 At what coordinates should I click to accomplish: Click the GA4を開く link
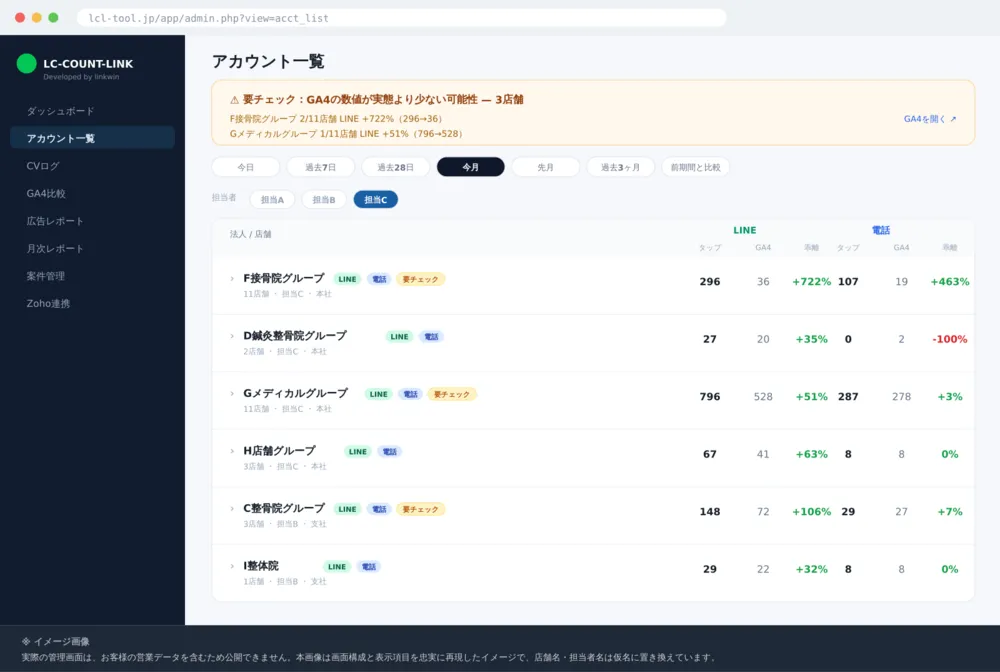(x=930, y=119)
